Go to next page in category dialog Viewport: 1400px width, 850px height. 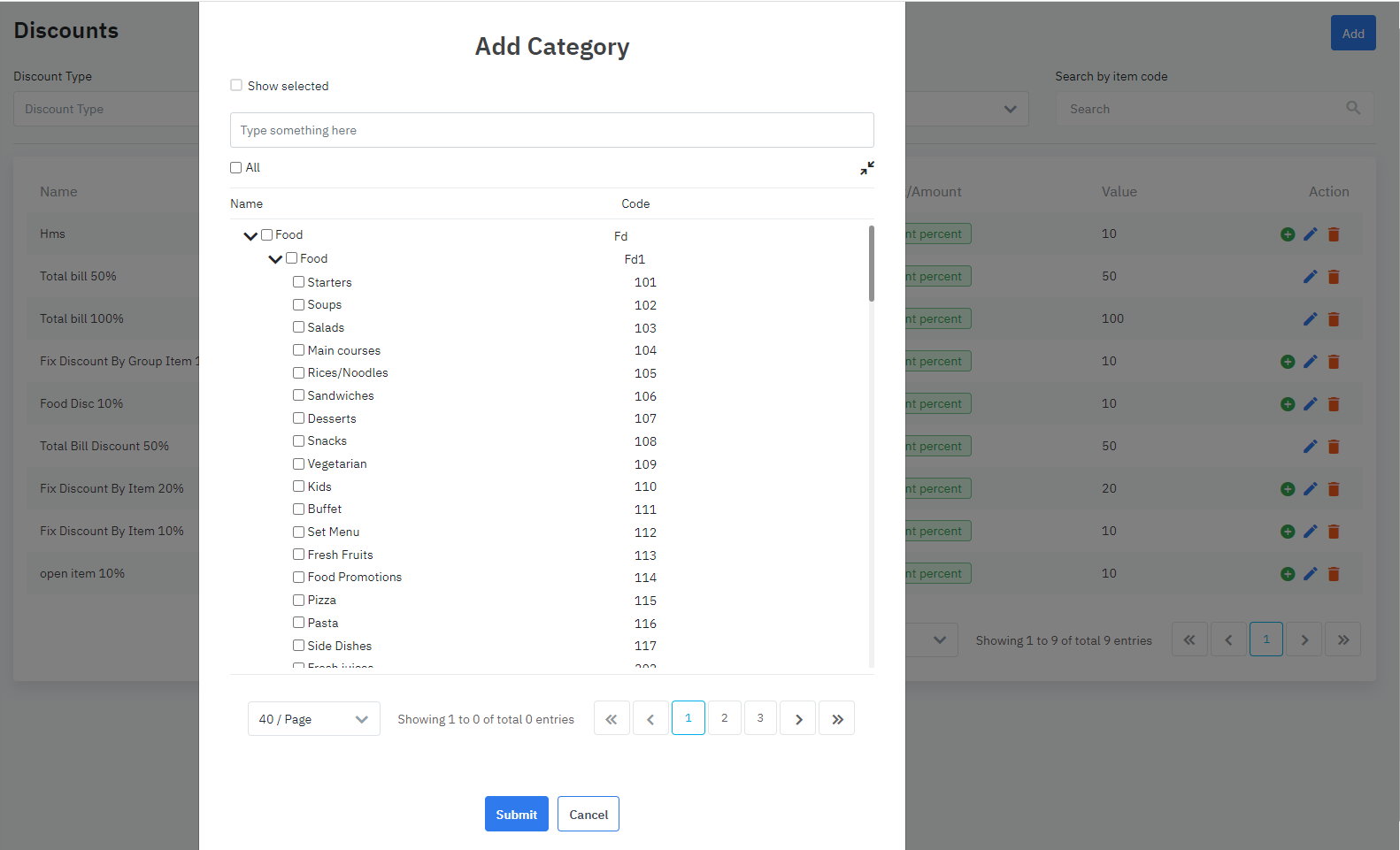798,719
